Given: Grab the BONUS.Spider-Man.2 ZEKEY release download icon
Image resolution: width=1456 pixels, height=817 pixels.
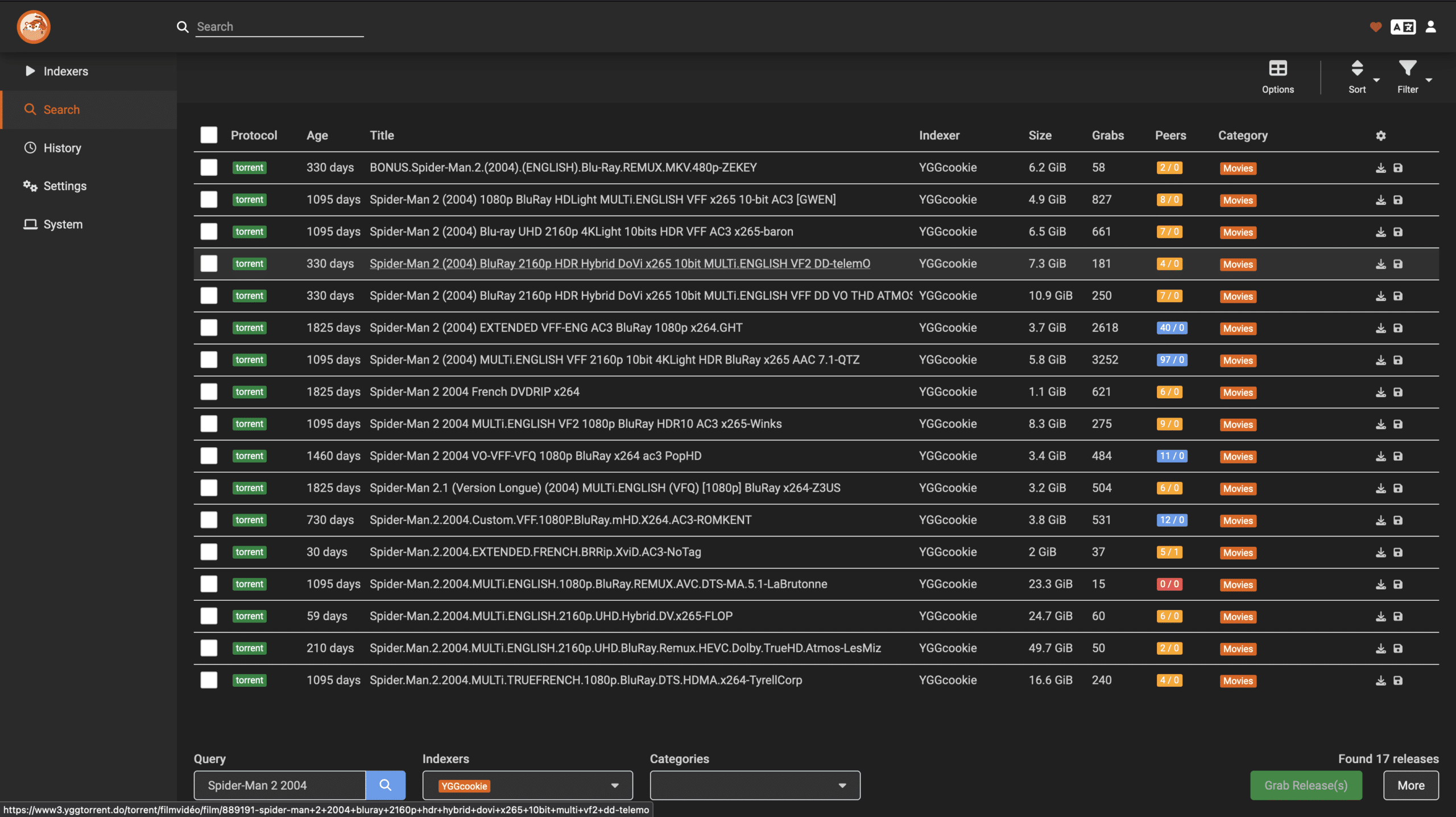Looking at the screenshot, I should click(x=1380, y=168).
